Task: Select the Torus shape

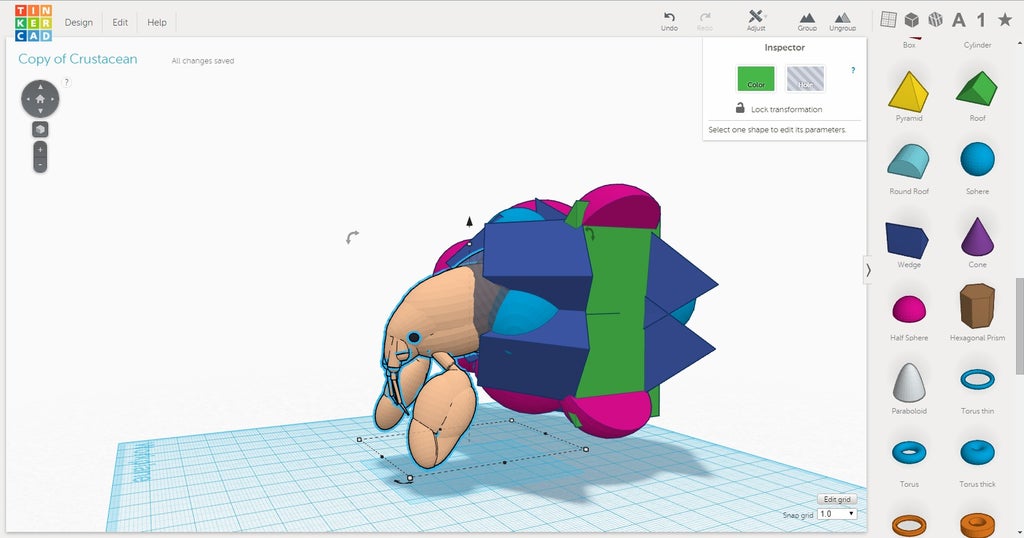Action: coord(908,462)
